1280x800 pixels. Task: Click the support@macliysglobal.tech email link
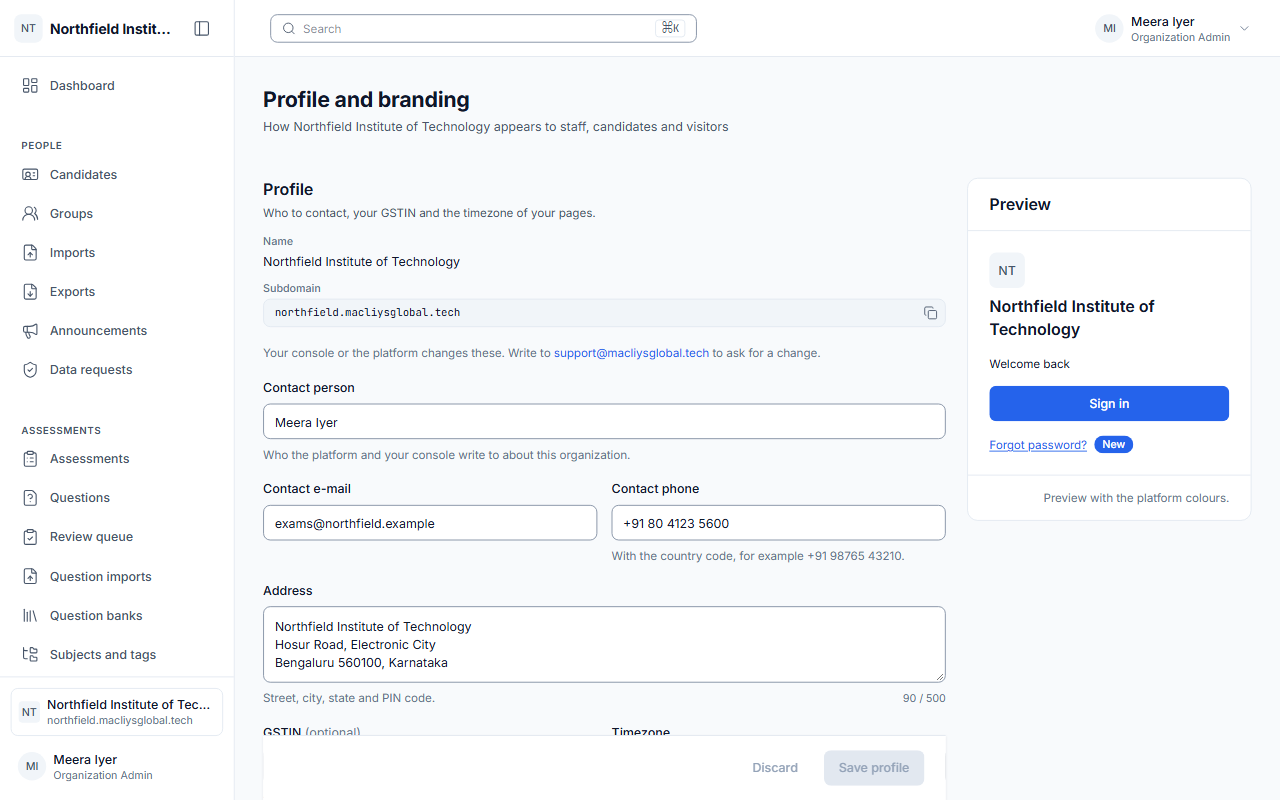point(631,353)
